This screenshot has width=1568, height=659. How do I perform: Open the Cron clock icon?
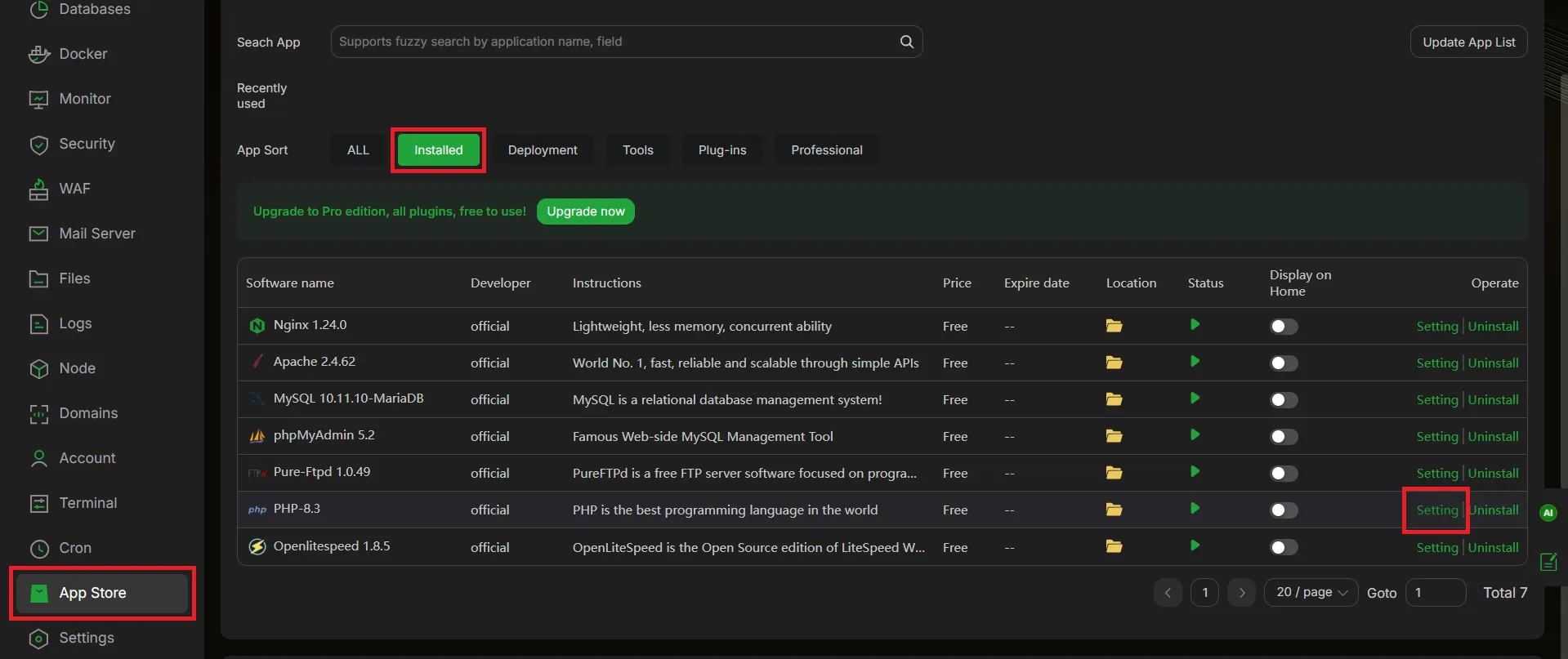(x=38, y=549)
